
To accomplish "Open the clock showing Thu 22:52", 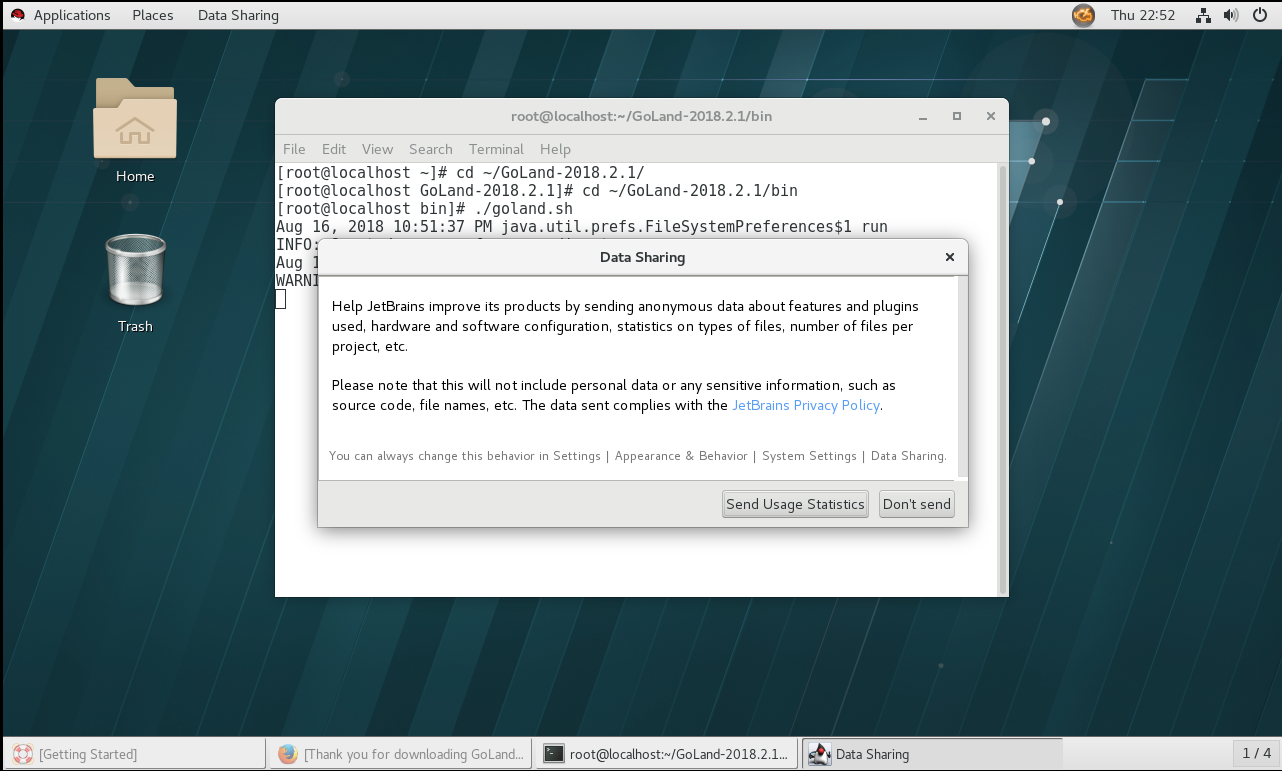I will point(1143,15).
